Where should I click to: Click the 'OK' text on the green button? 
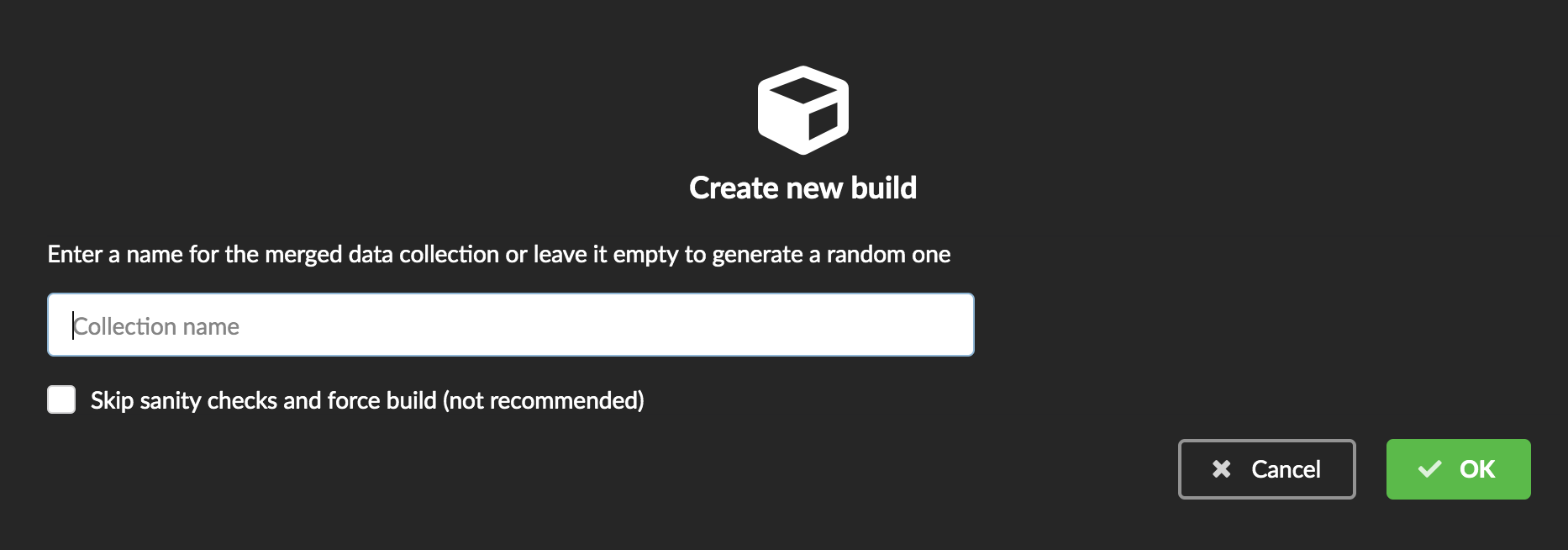(1477, 469)
